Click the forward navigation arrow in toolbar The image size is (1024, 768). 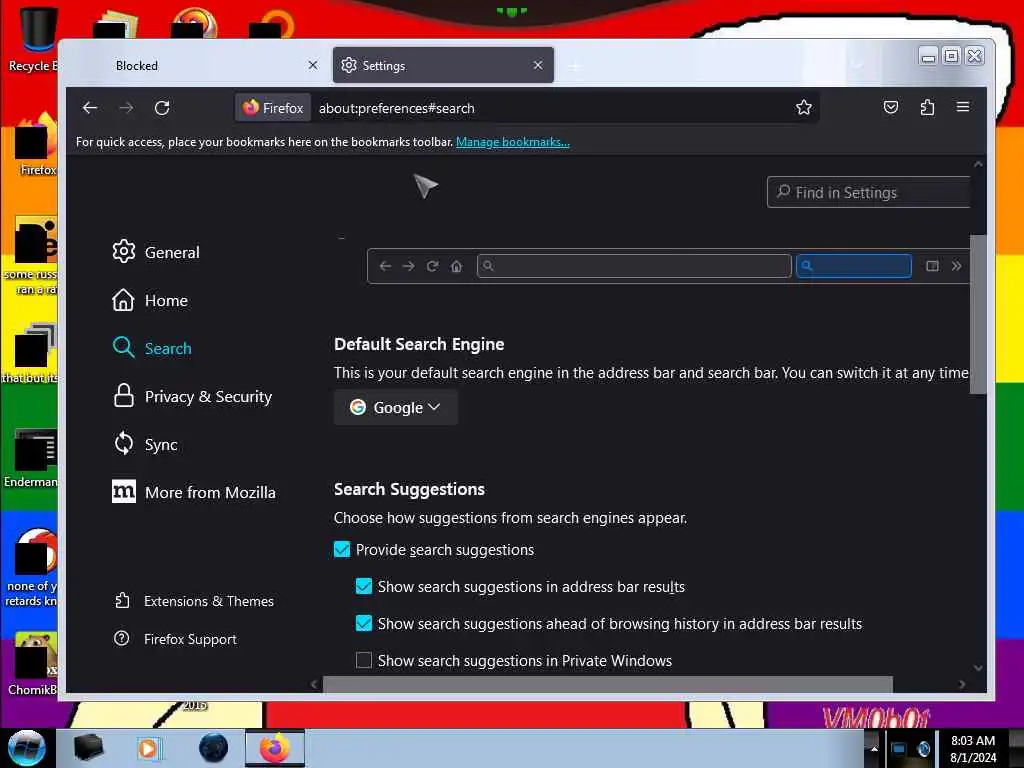tap(126, 108)
